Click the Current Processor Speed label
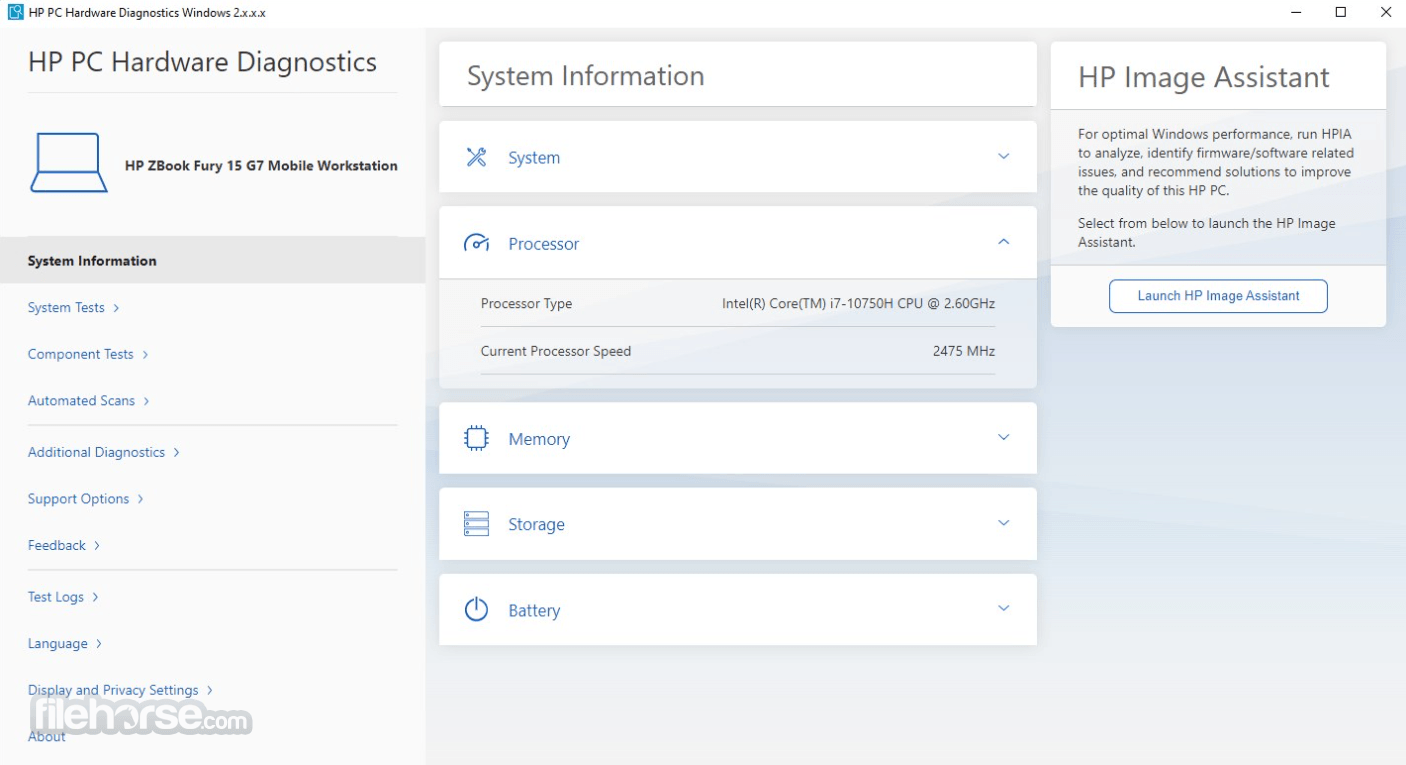The image size is (1406, 765). click(x=556, y=351)
